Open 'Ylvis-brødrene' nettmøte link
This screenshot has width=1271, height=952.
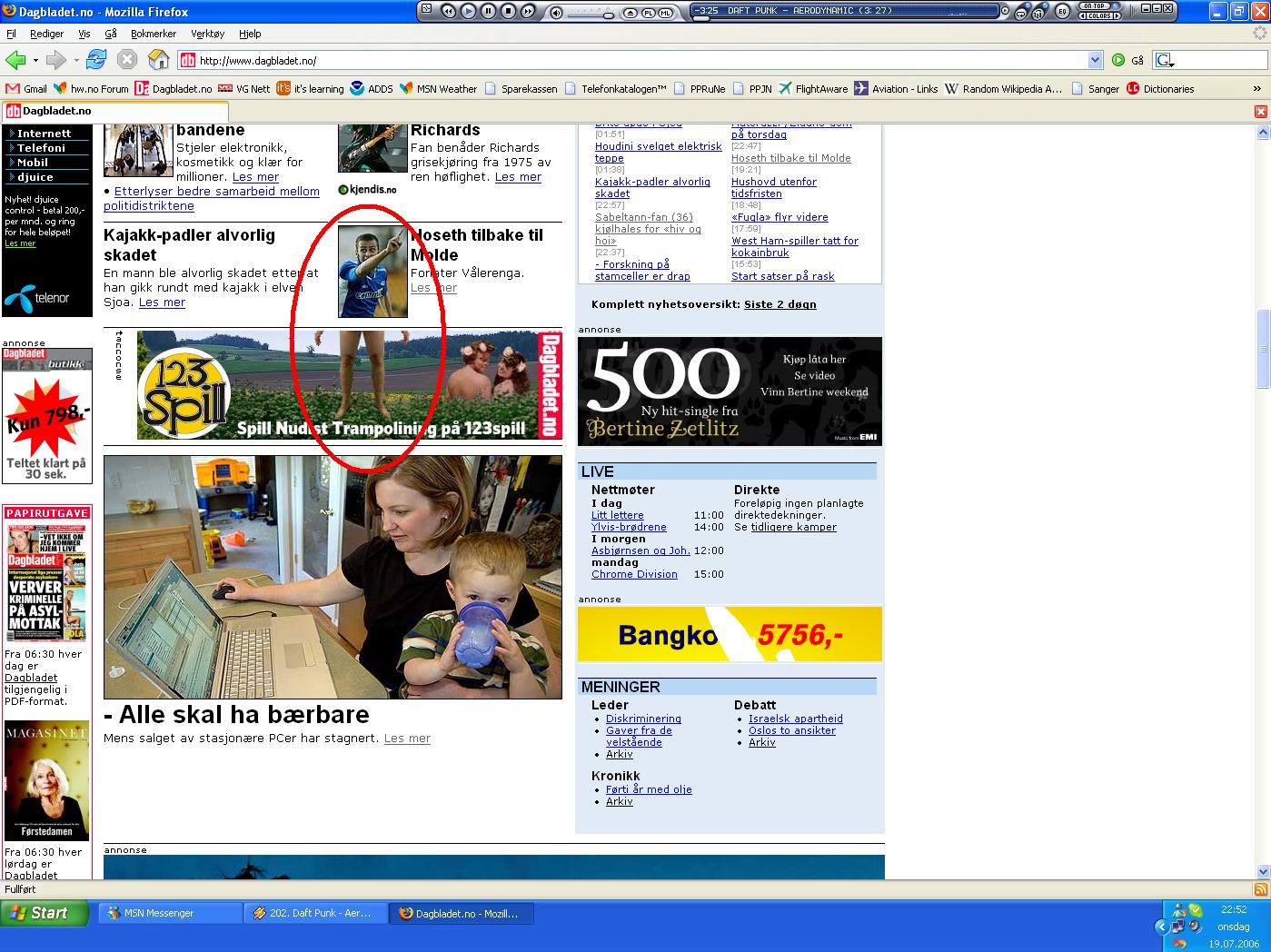click(629, 527)
